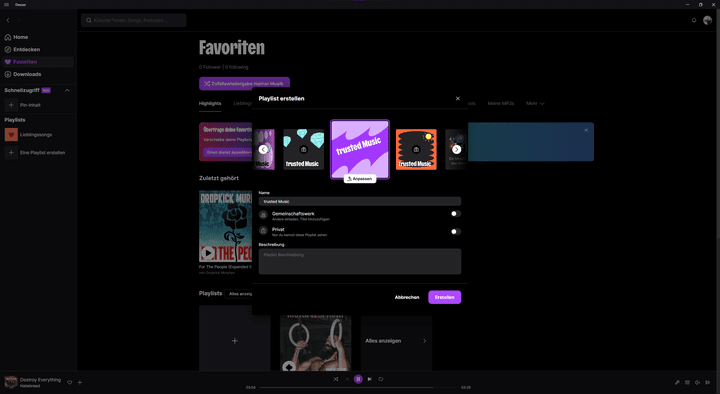Open the user profile avatar
This screenshot has width=720, height=394.
tap(707, 20)
